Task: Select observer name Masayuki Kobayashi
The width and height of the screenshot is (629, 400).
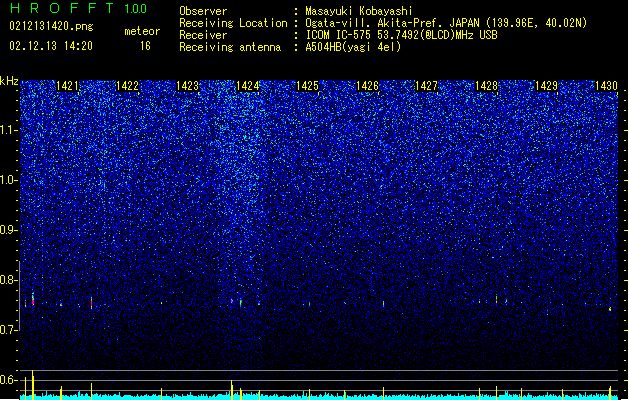Action: click(x=359, y=11)
